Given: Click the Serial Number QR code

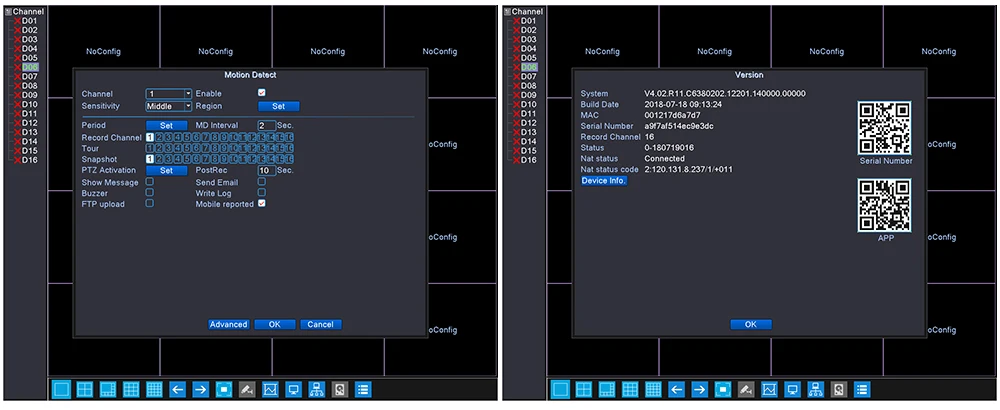Looking at the screenshot, I should tap(884, 128).
